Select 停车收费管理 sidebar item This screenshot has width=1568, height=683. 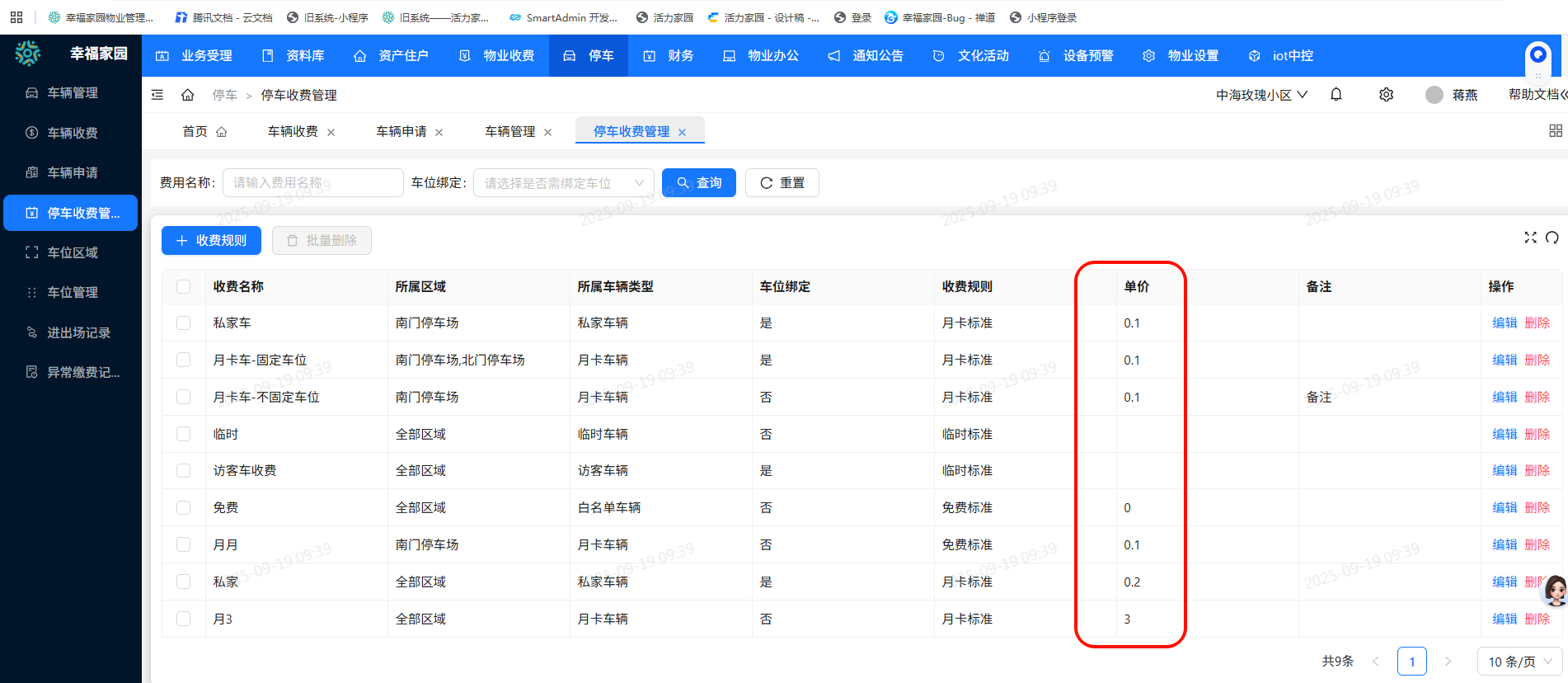pyautogui.click(x=71, y=213)
